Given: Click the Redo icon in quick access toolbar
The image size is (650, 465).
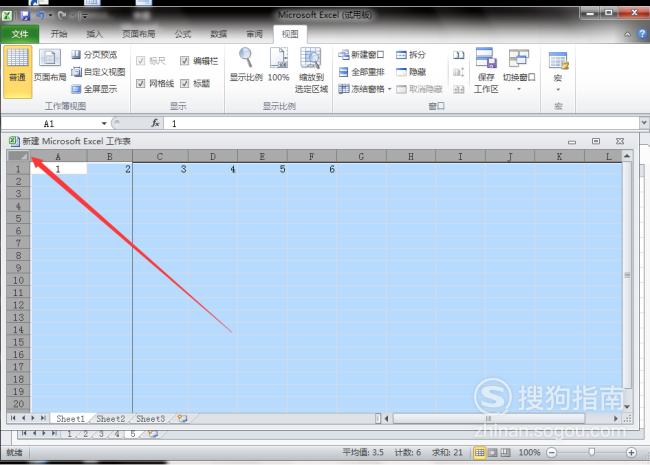Looking at the screenshot, I should click(62, 16).
